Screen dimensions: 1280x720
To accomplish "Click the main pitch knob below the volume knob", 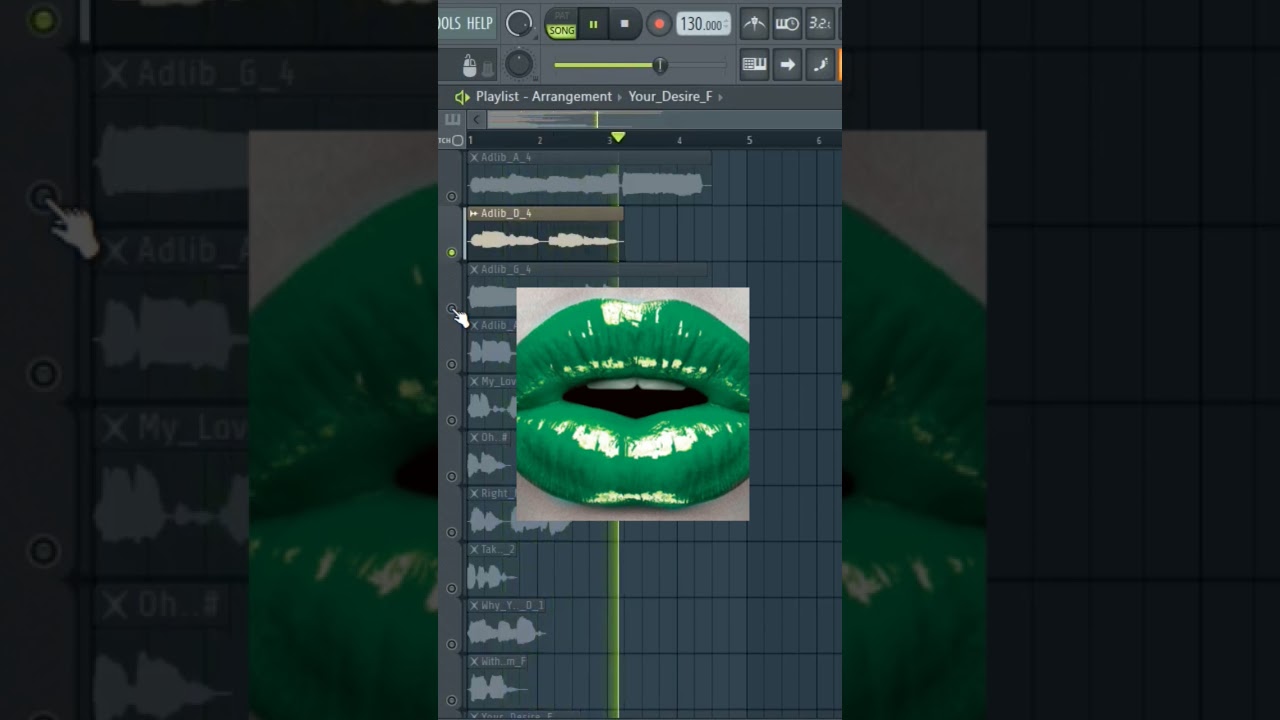I will 519,64.
